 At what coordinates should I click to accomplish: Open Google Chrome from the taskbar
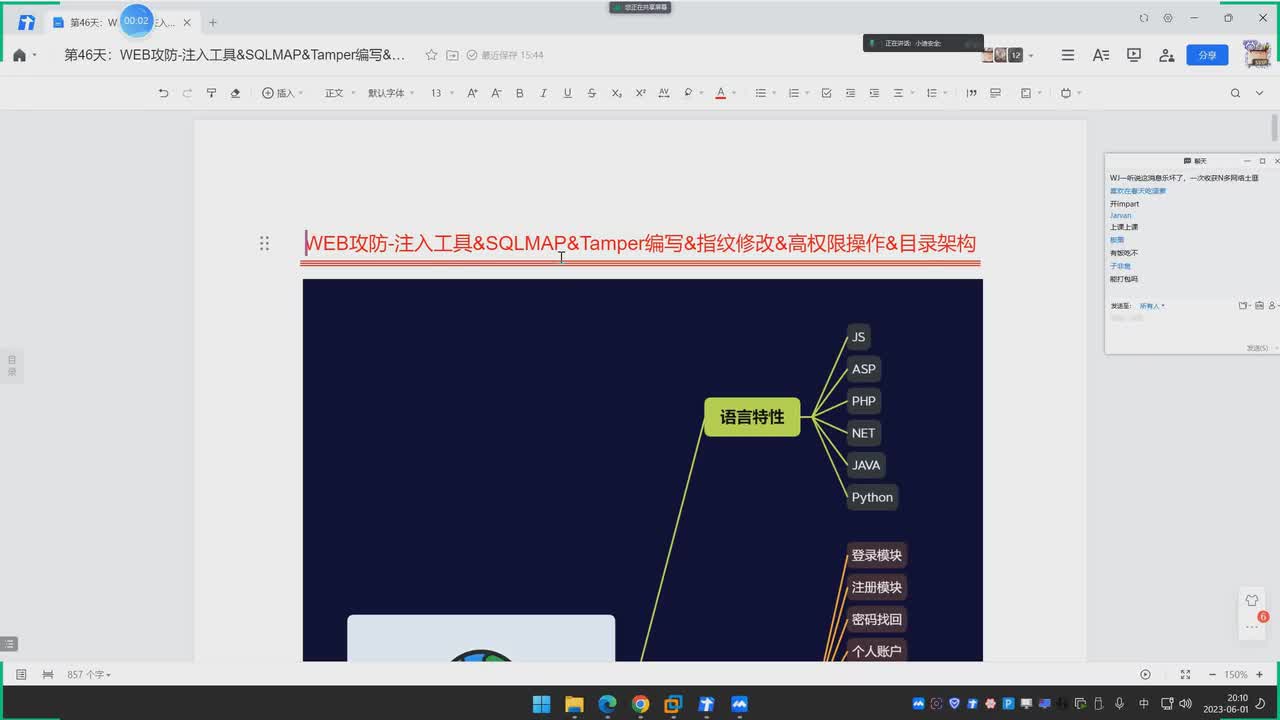click(640, 704)
